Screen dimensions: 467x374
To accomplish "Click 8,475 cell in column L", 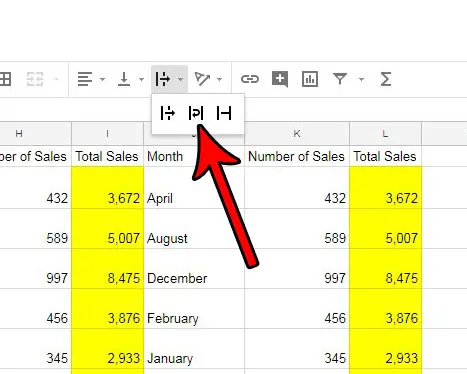I will pos(385,269).
